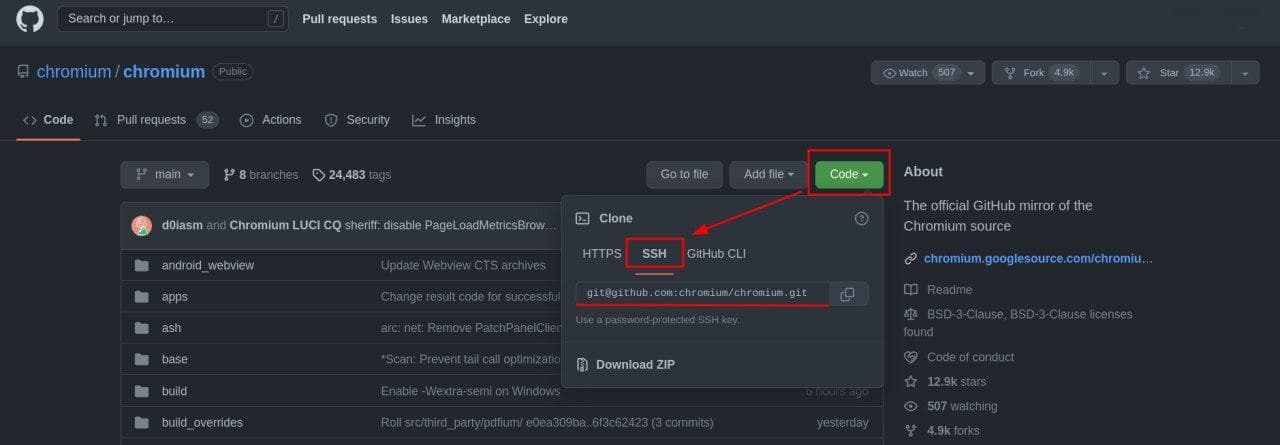Click Download ZIP
This screenshot has width=1280, height=445.
(x=625, y=364)
